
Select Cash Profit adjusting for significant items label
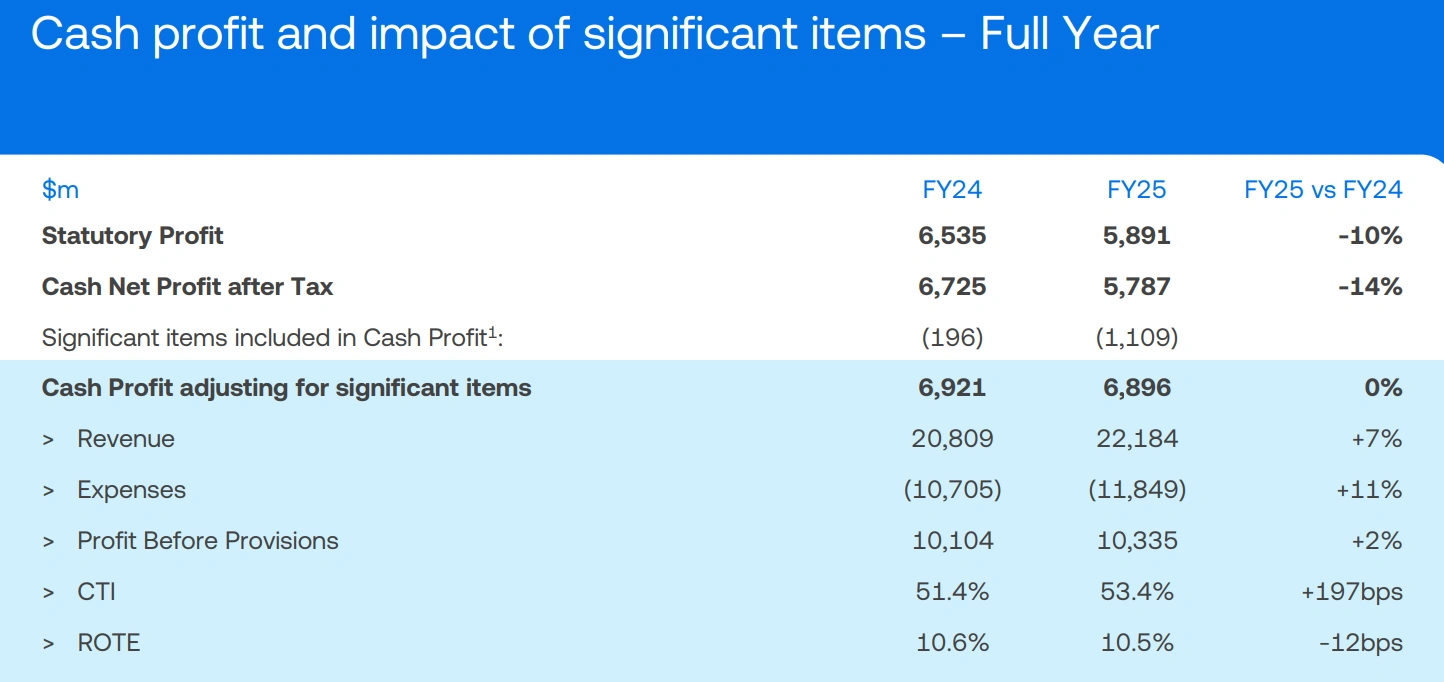pyautogui.click(x=286, y=388)
